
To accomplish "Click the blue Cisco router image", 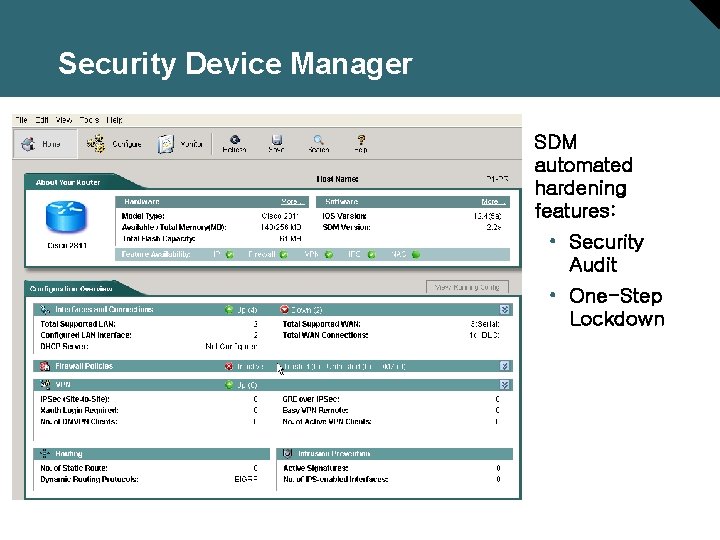I will [x=66, y=217].
